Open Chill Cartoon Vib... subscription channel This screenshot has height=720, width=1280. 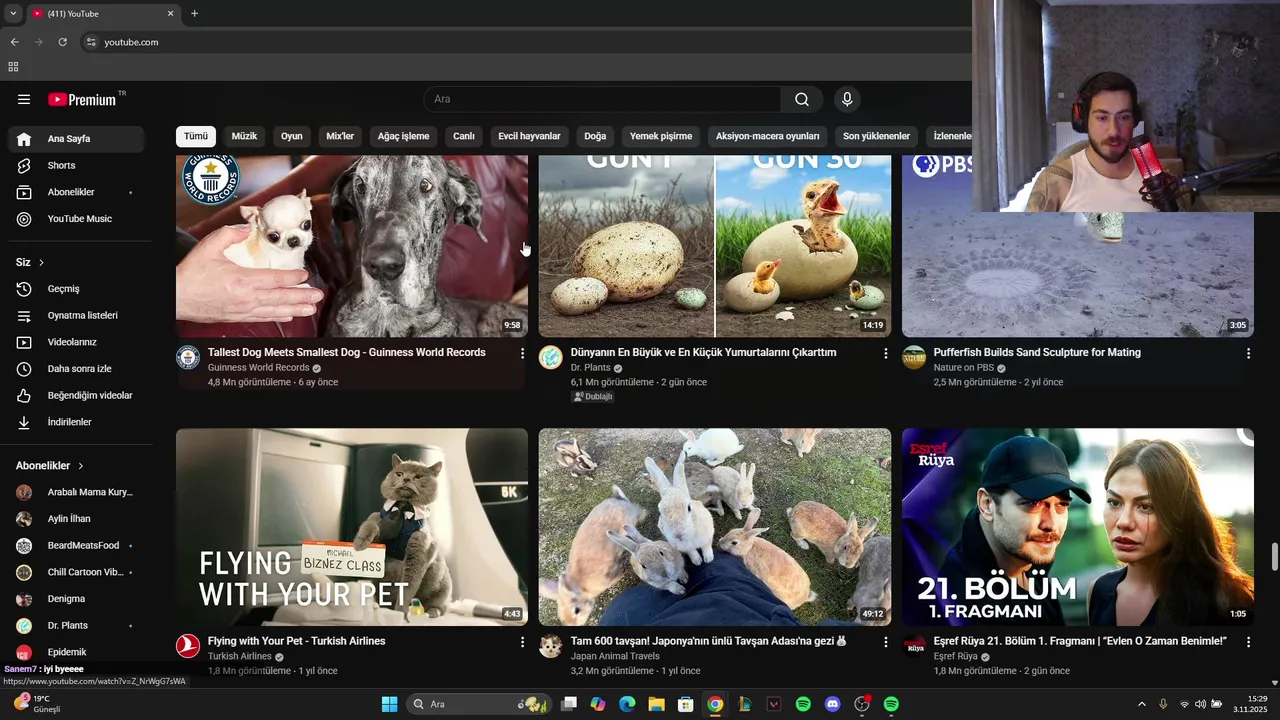76,572
